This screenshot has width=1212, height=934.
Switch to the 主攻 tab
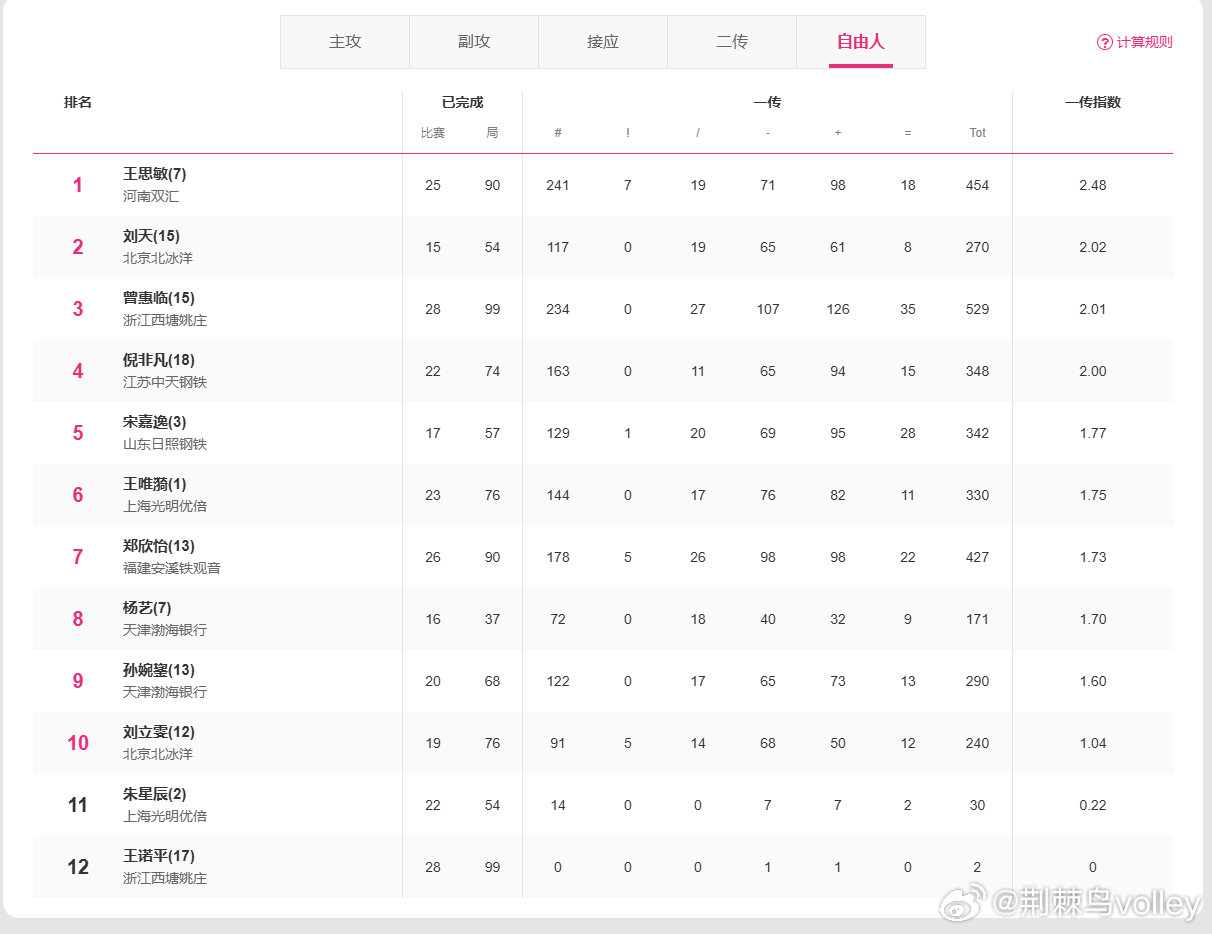(345, 42)
